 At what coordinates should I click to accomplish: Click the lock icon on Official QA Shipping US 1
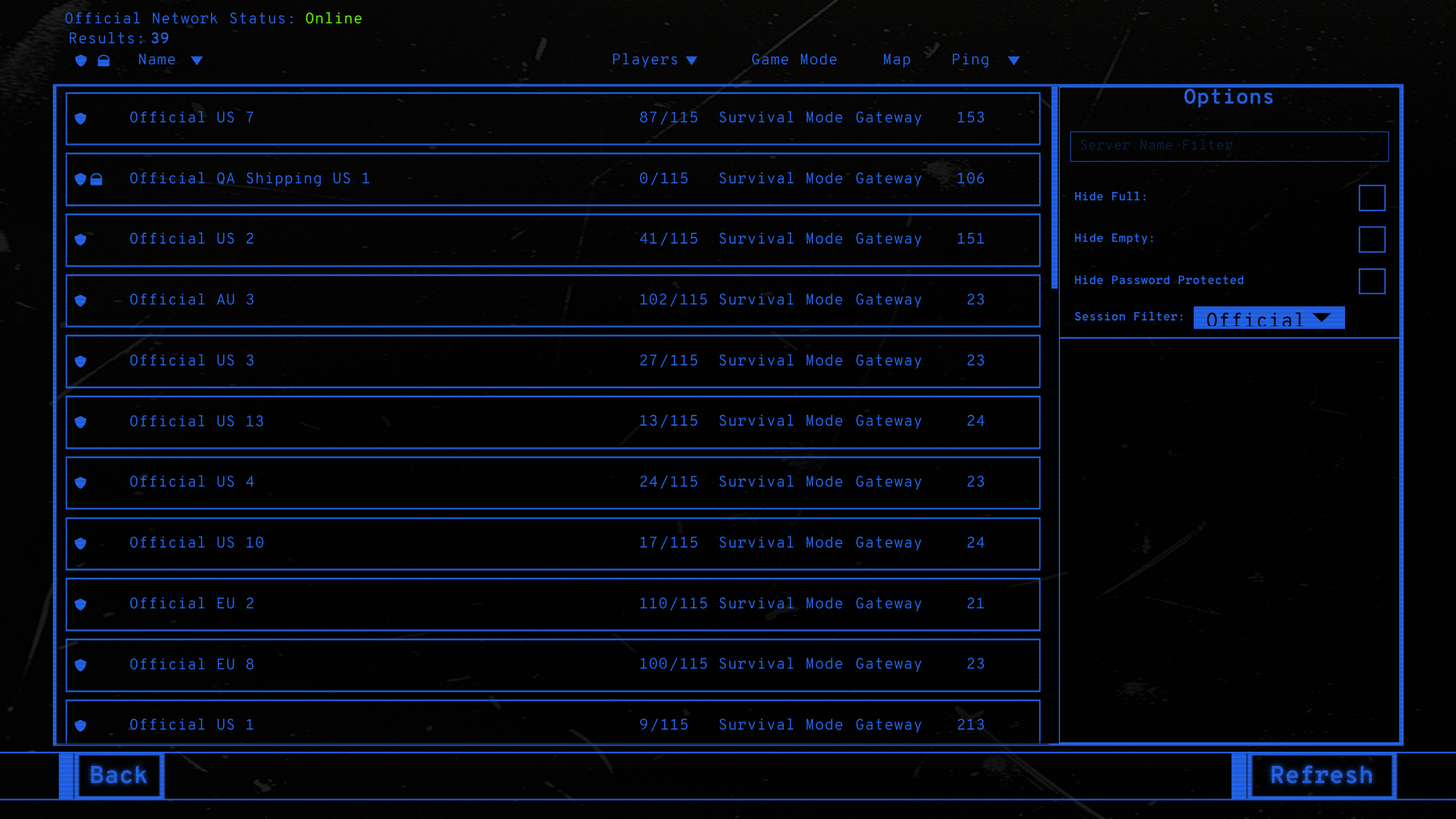tap(97, 179)
